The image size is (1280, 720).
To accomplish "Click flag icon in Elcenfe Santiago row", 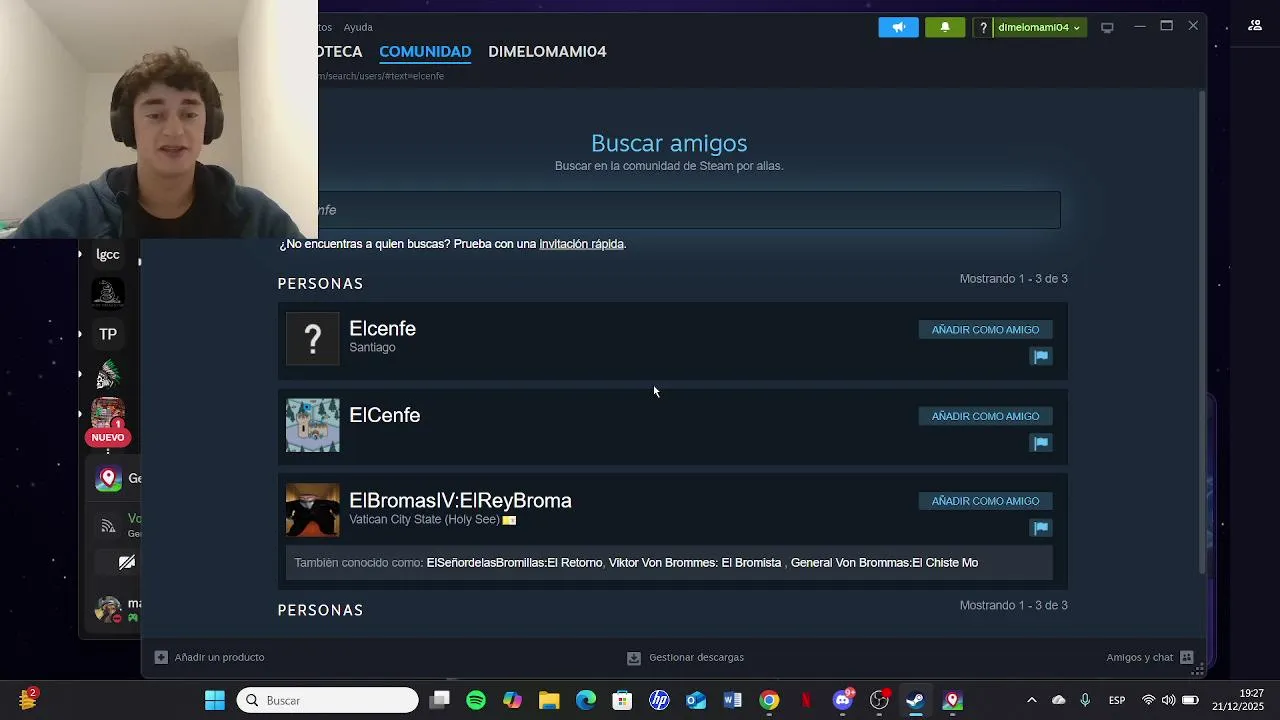I will (x=1041, y=356).
